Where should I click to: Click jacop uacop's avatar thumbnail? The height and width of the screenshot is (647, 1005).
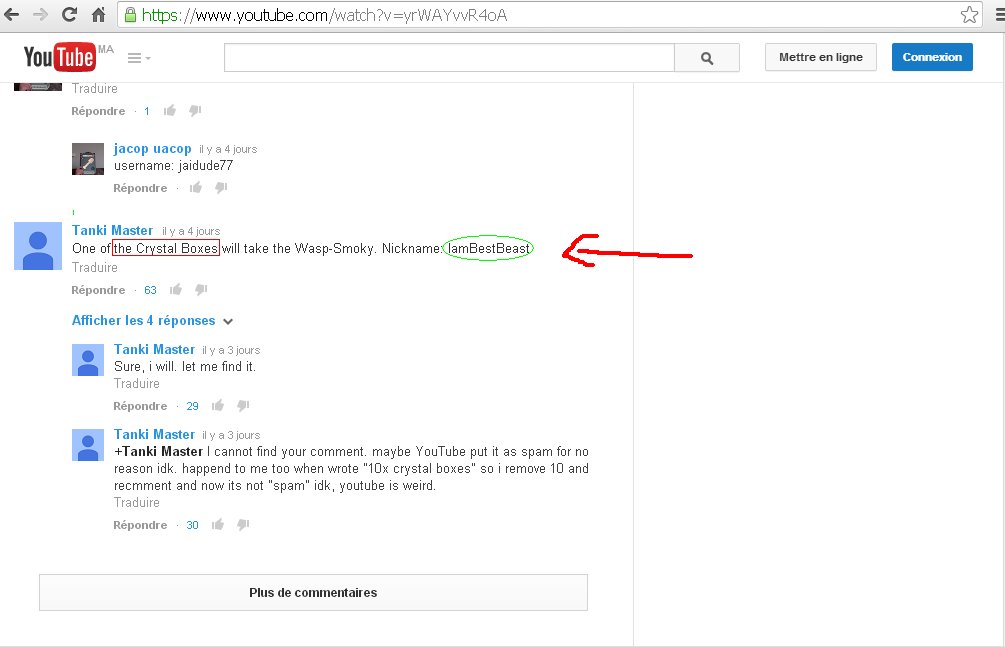point(88,158)
